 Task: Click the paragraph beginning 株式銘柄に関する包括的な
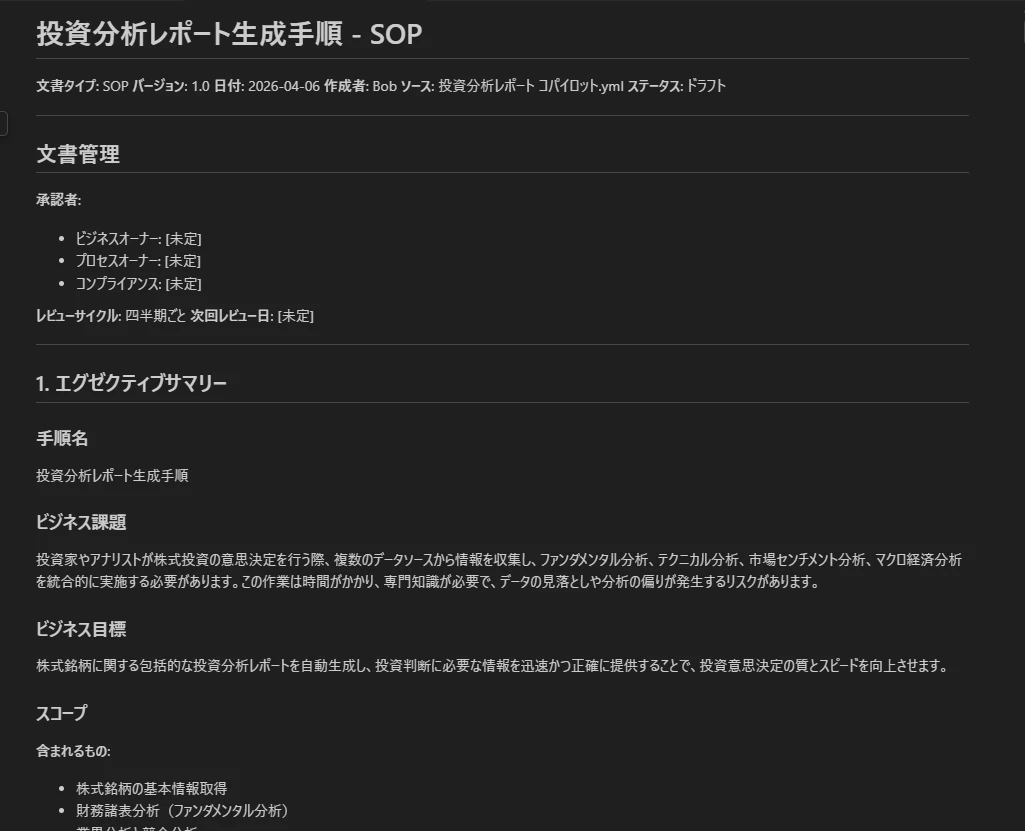(492, 666)
